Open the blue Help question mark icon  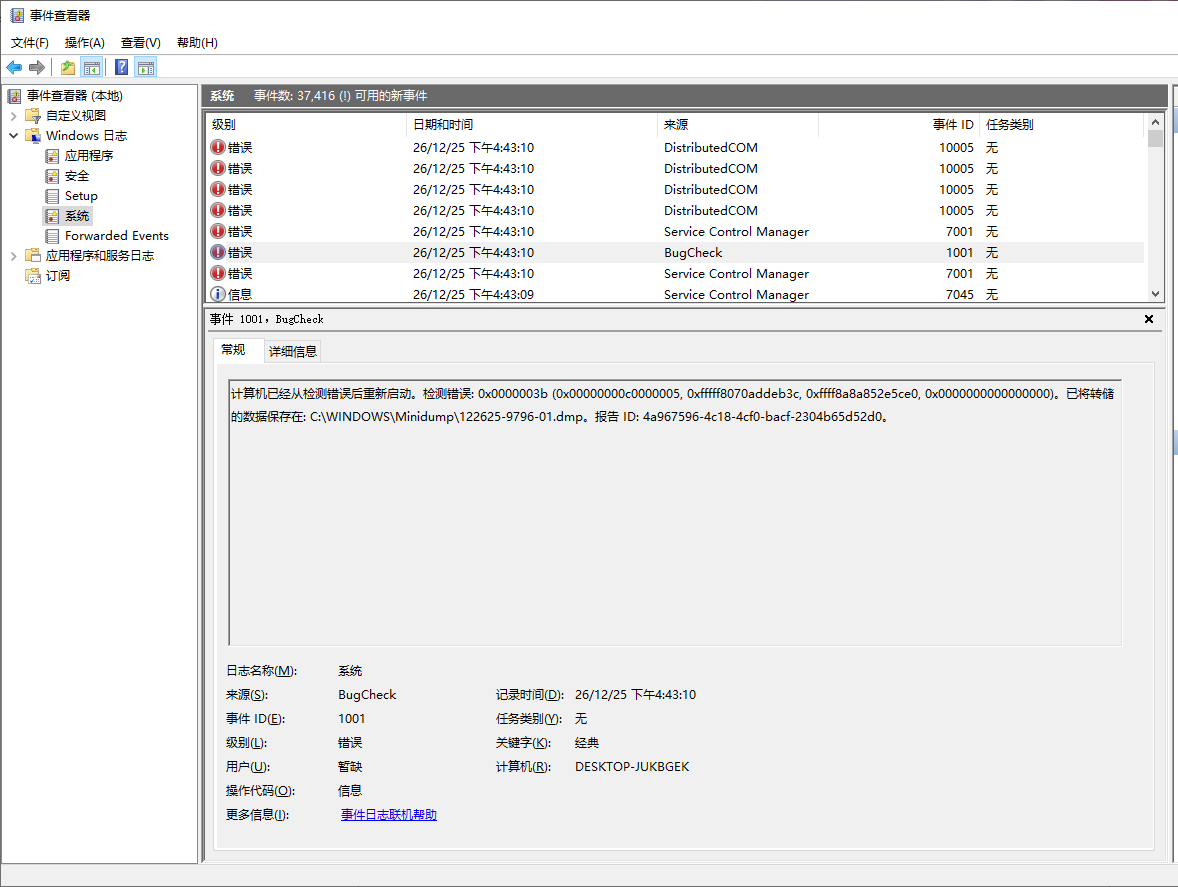tap(122, 68)
